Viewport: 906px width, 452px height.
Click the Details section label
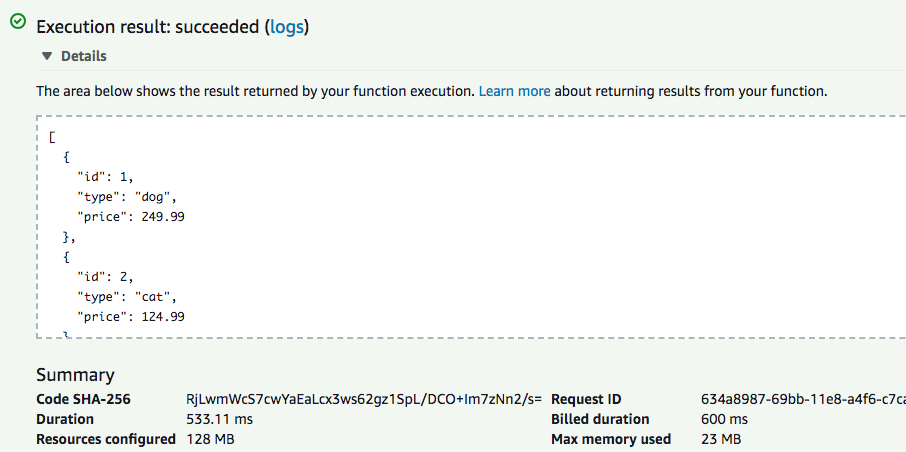[x=84, y=56]
